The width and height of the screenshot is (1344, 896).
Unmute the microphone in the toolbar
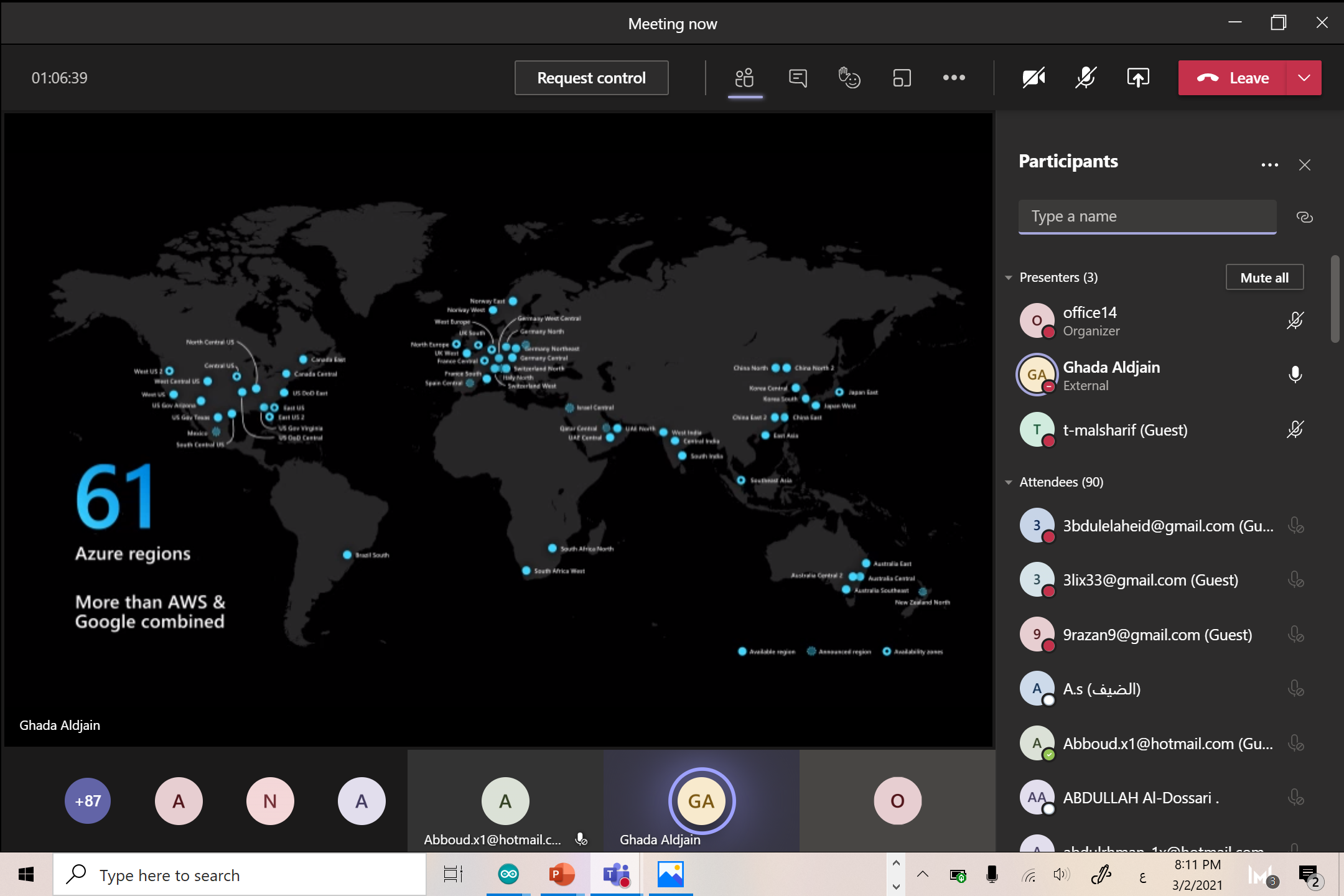point(1086,78)
